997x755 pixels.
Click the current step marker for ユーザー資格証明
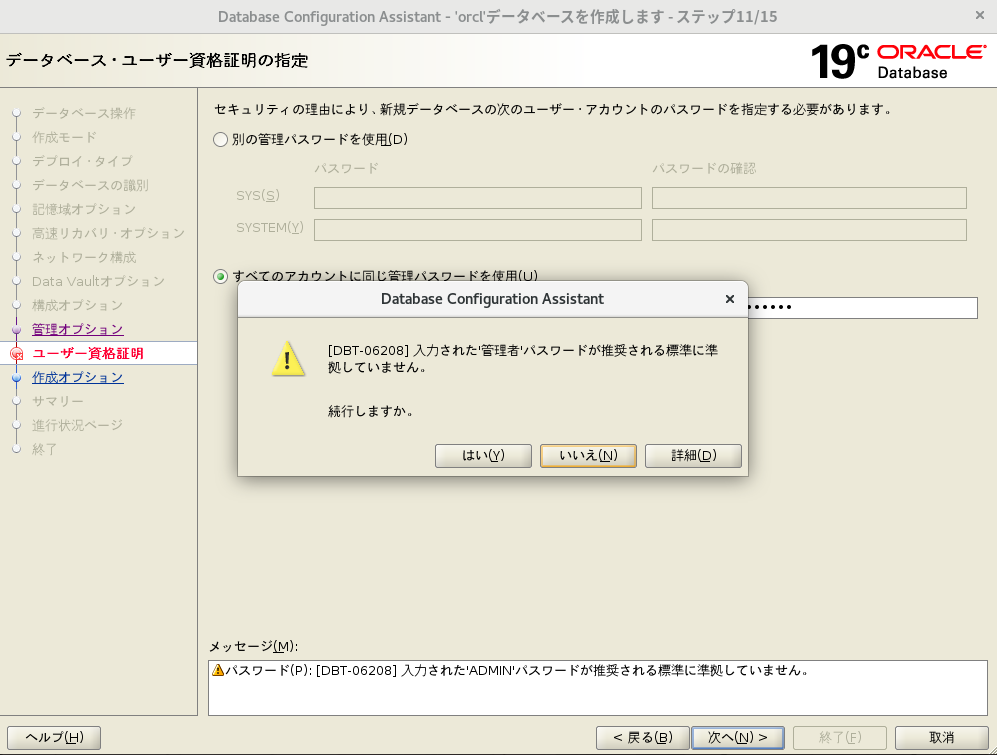[16, 353]
